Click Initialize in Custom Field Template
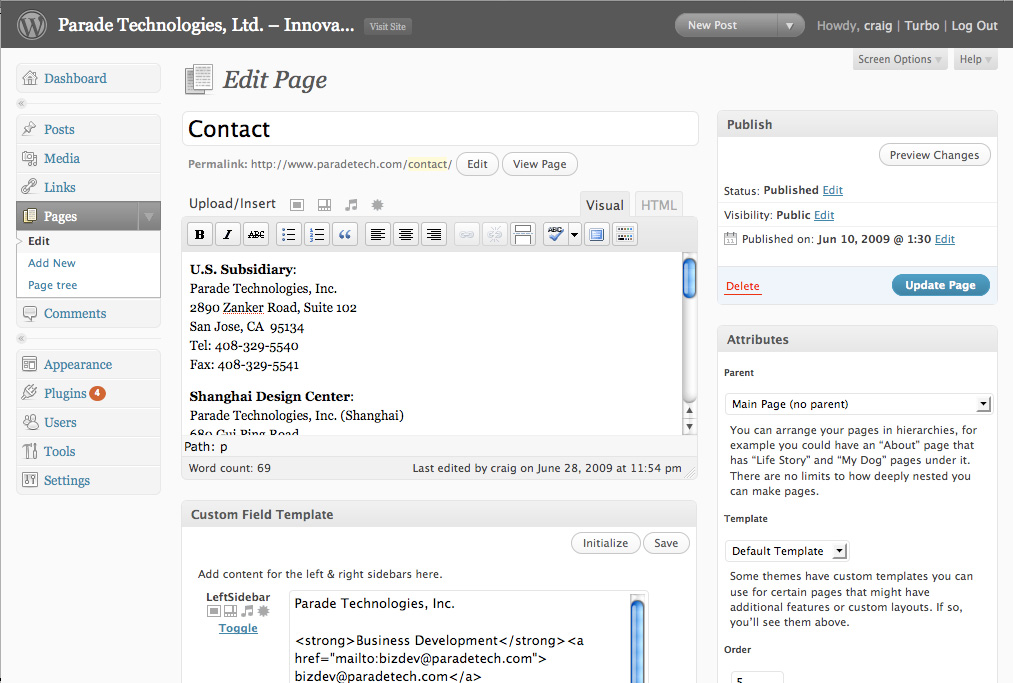This screenshot has width=1013, height=683. 605,543
